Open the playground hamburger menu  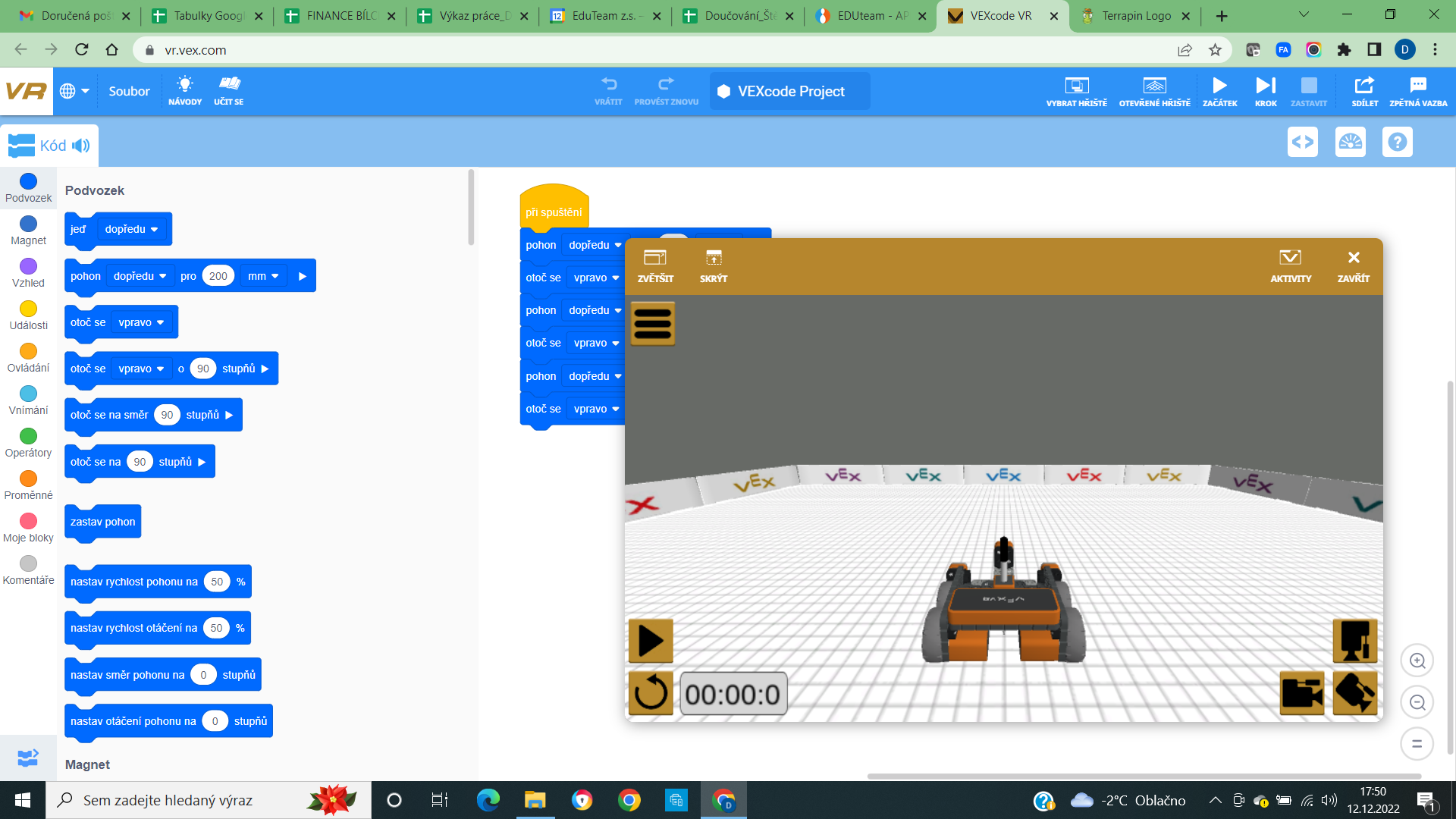click(652, 324)
